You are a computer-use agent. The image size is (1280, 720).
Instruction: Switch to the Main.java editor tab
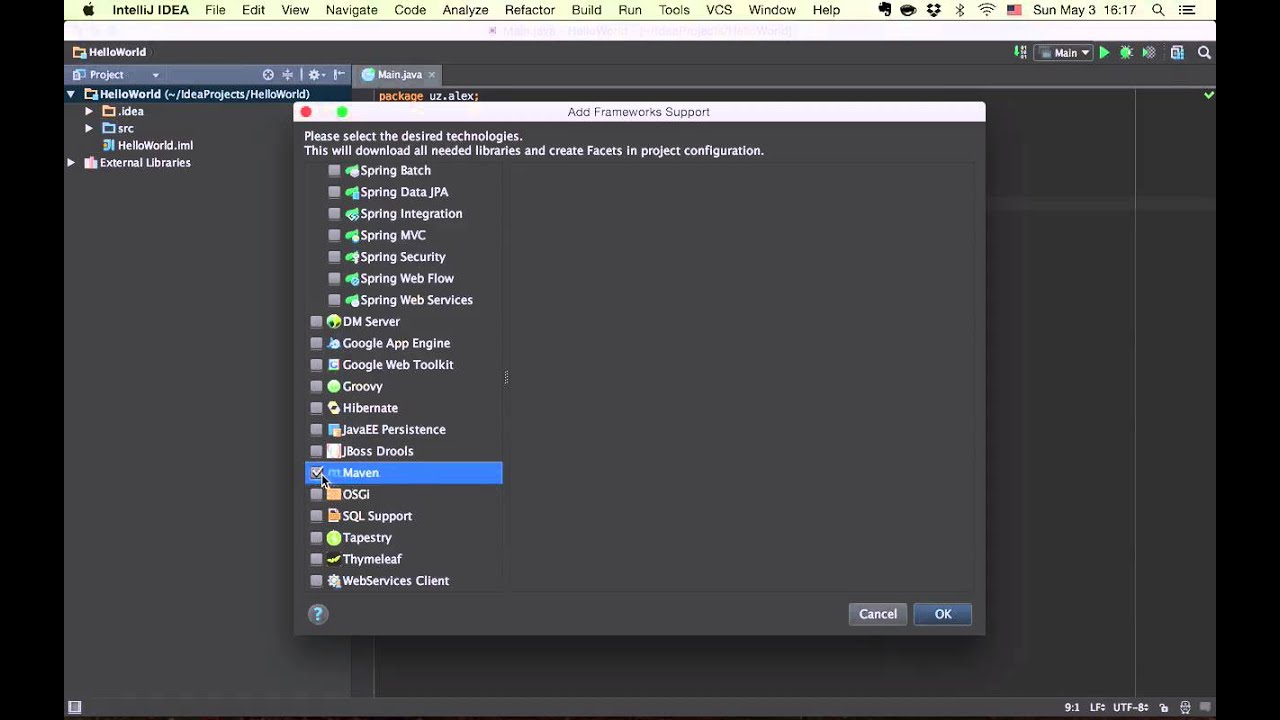pos(399,75)
